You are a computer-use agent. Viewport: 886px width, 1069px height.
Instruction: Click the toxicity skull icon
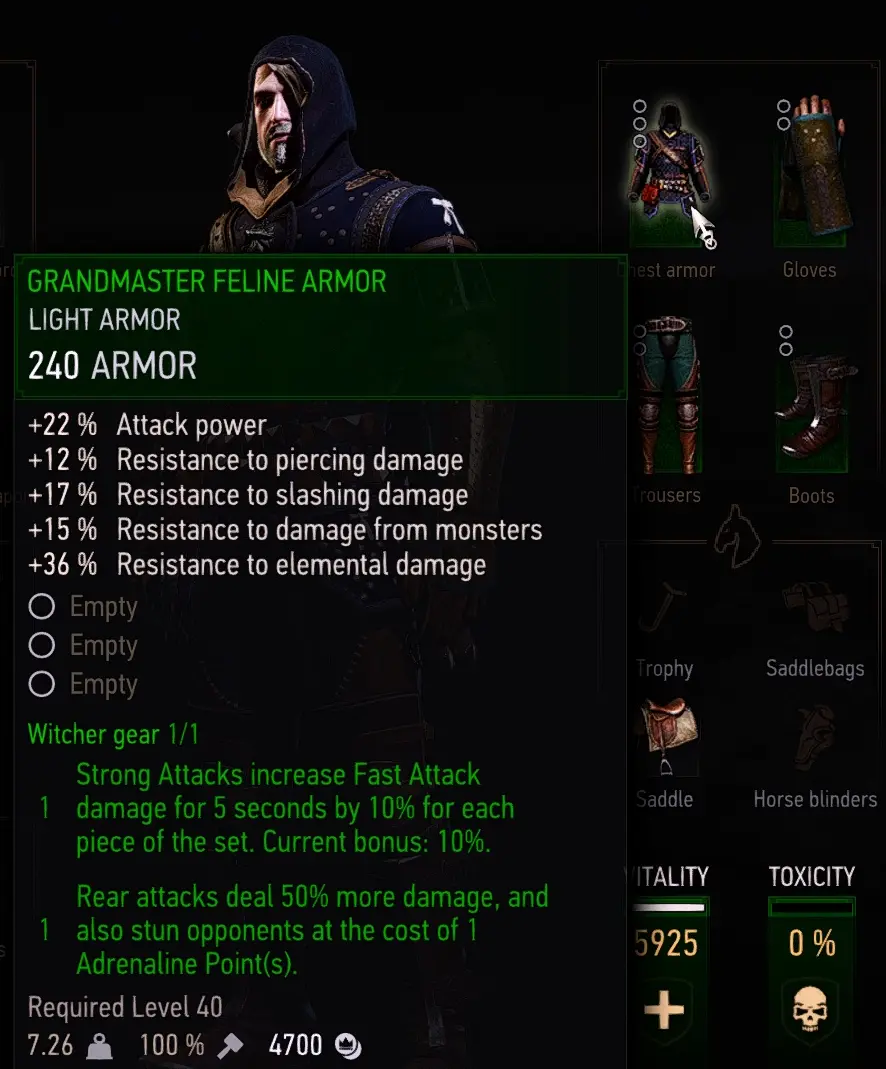click(810, 1009)
